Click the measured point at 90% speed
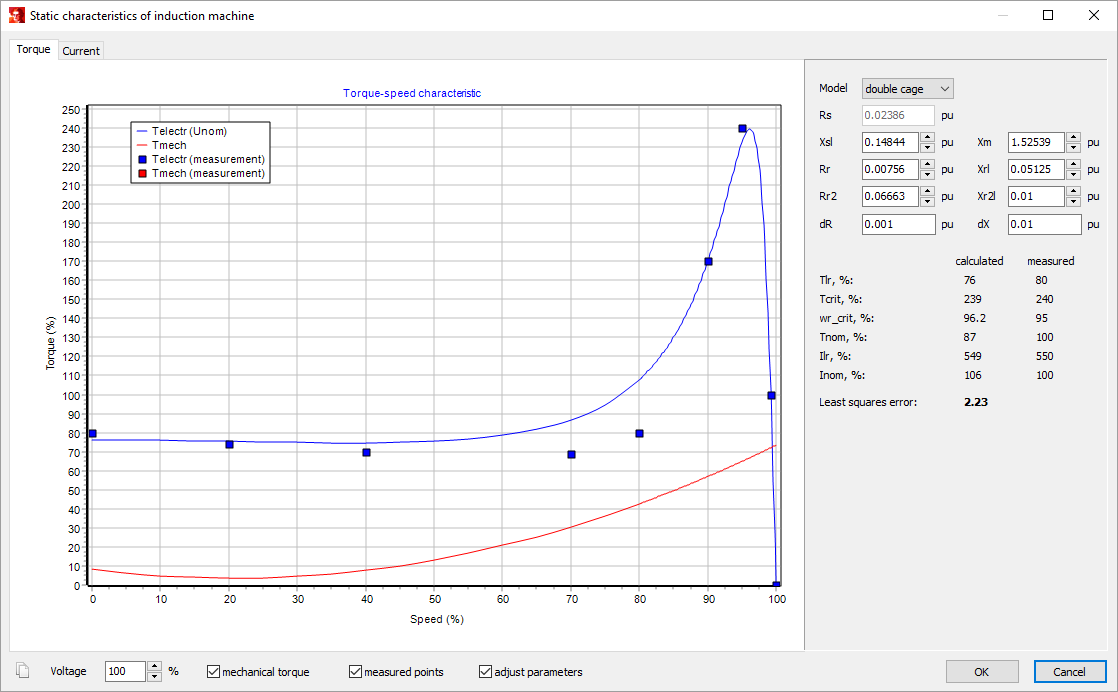 click(x=708, y=262)
